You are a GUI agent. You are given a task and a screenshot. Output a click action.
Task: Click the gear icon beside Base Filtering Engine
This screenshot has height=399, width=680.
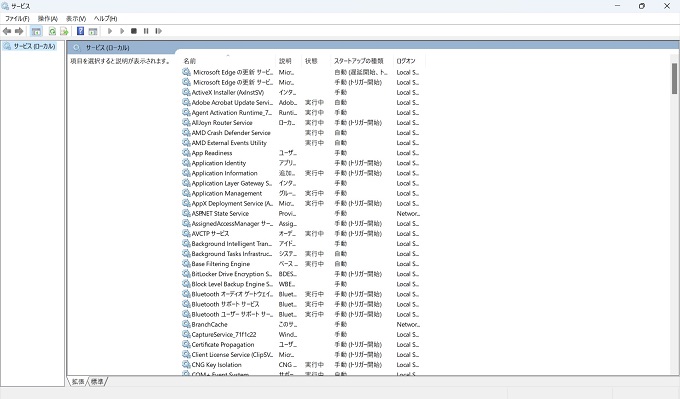coord(186,264)
